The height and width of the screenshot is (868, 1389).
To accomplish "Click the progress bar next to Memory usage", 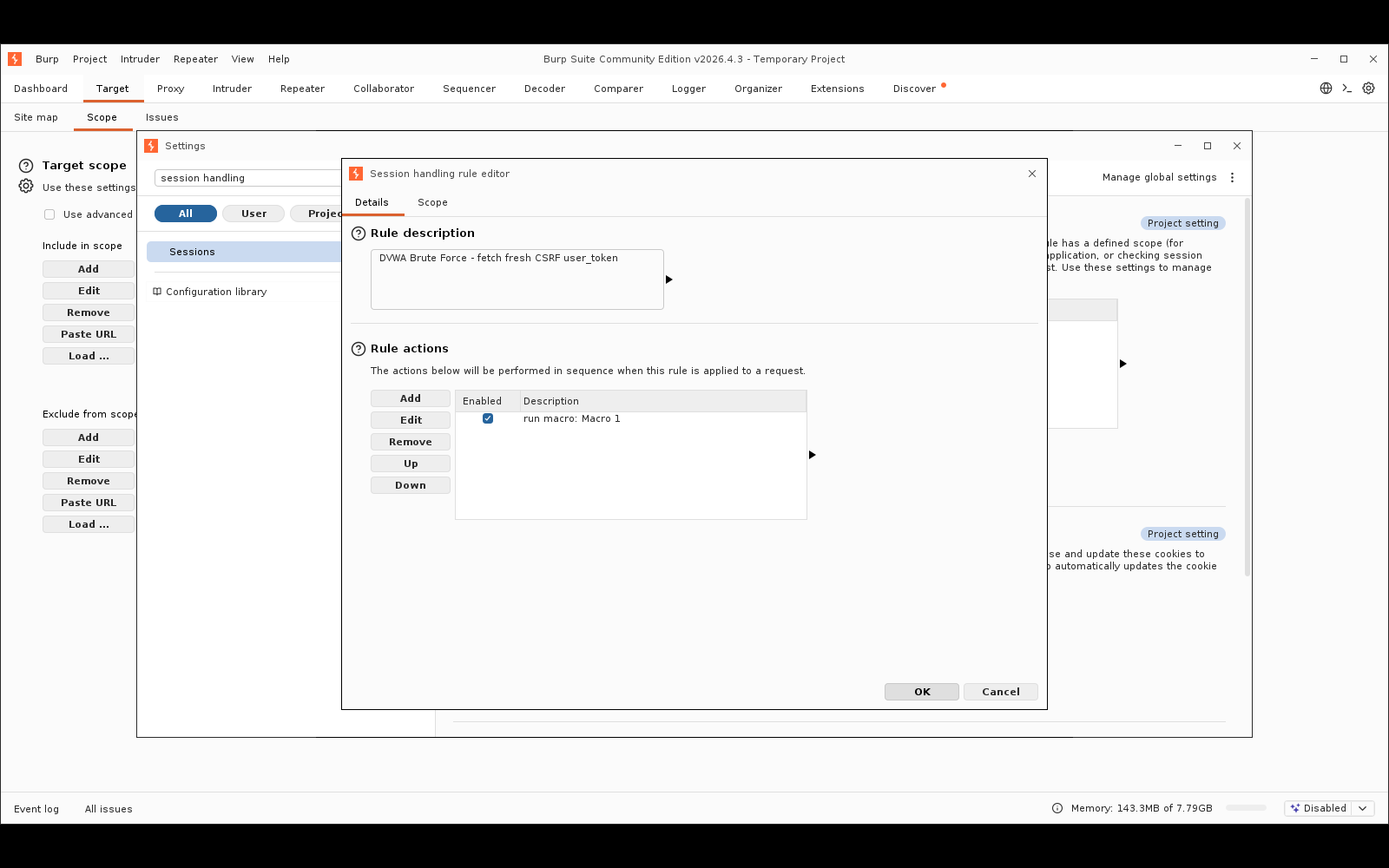I will (1247, 808).
